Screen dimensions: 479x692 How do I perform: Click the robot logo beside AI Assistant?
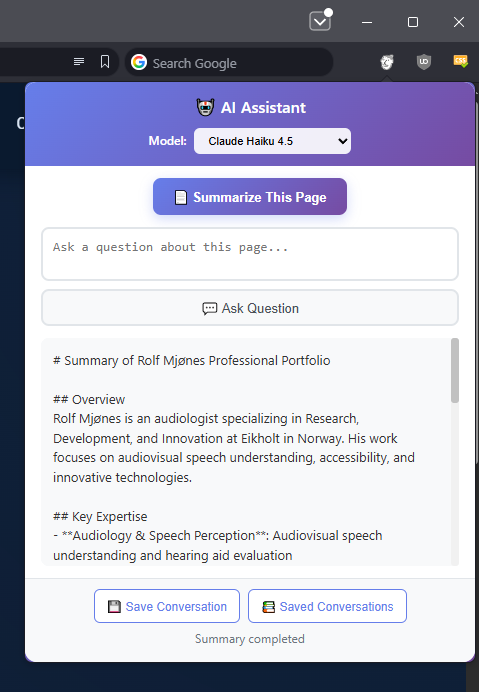coord(205,107)
